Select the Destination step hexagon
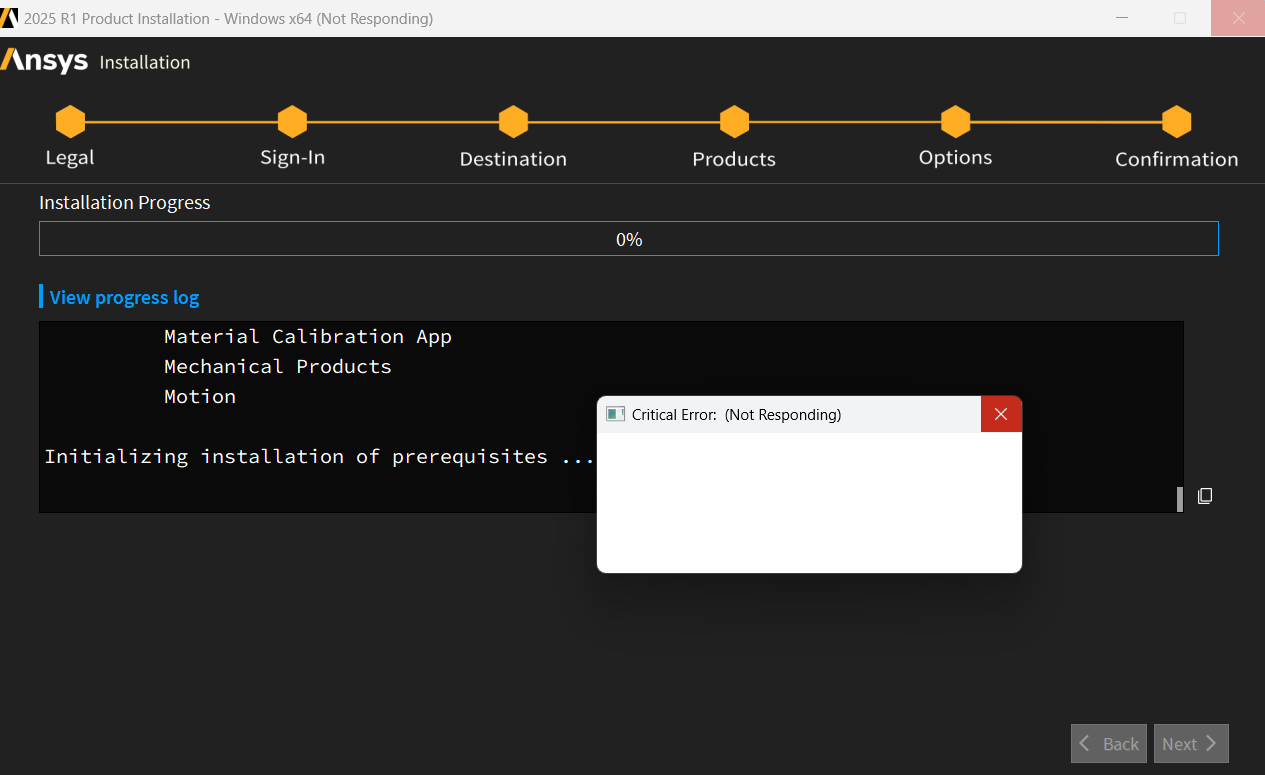 click(513, 122)
